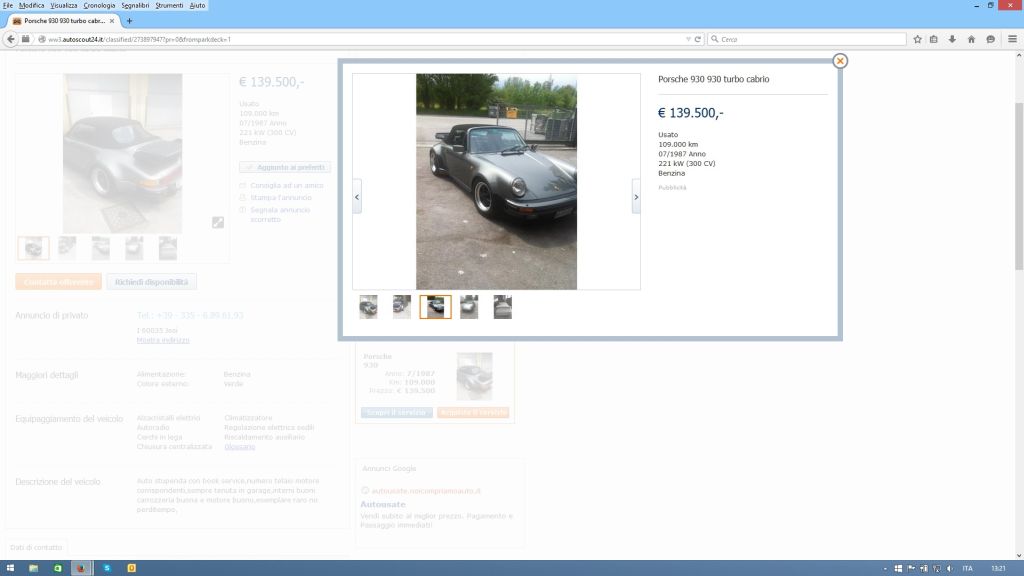Open the Modifica menu

pos(31,5)
